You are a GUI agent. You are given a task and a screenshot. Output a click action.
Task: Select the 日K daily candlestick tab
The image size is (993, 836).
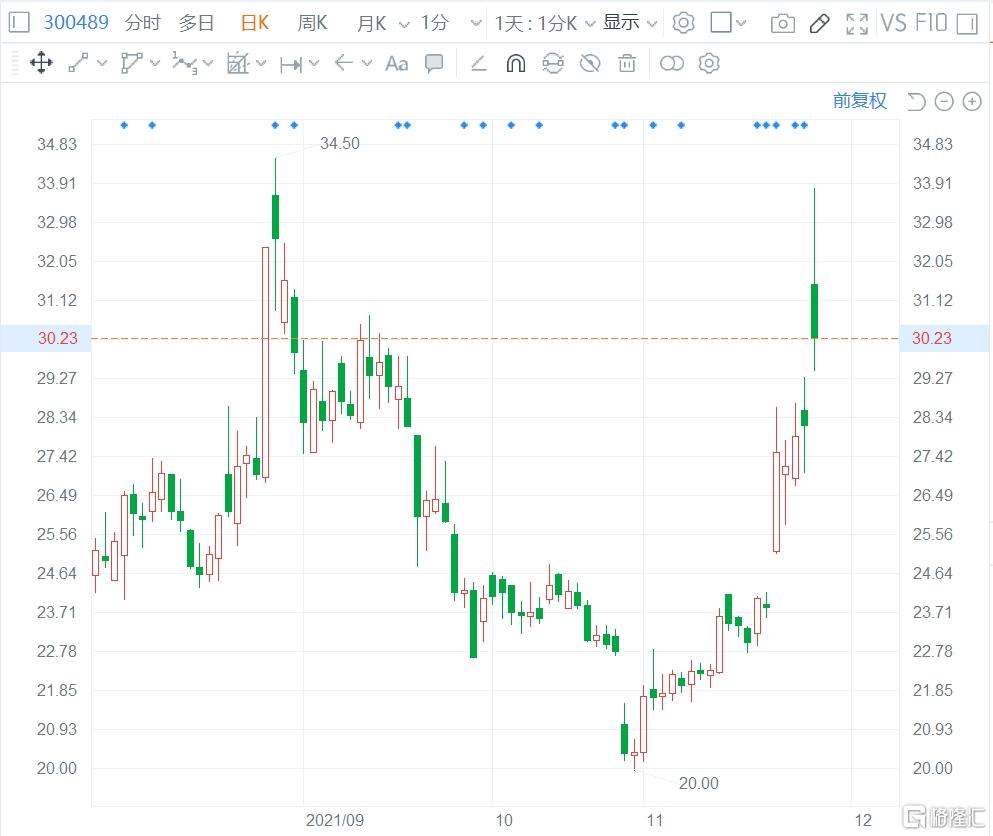click(x=255, y=23)
